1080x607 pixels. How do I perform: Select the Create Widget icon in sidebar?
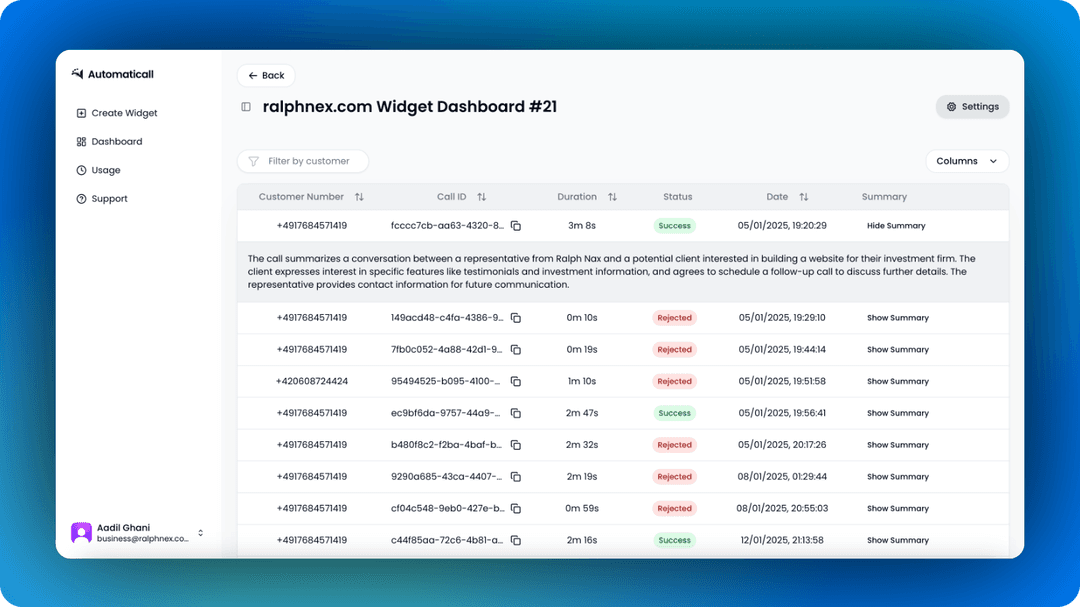click(81, 113)
